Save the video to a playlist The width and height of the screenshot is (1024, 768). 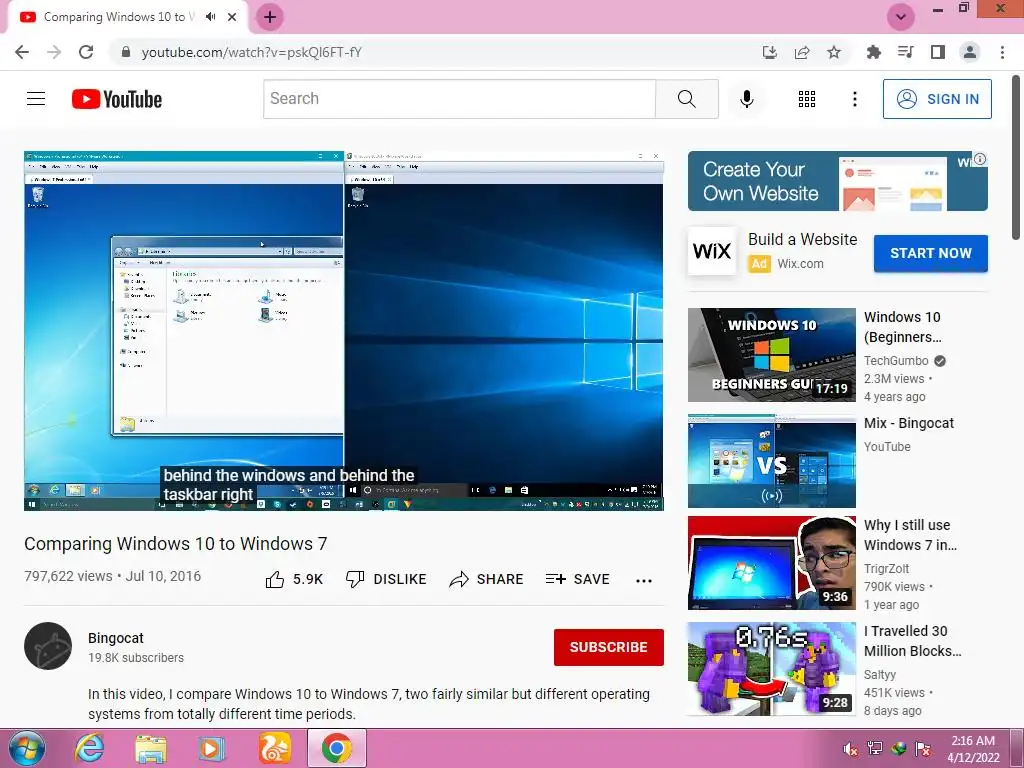(577, 579)
